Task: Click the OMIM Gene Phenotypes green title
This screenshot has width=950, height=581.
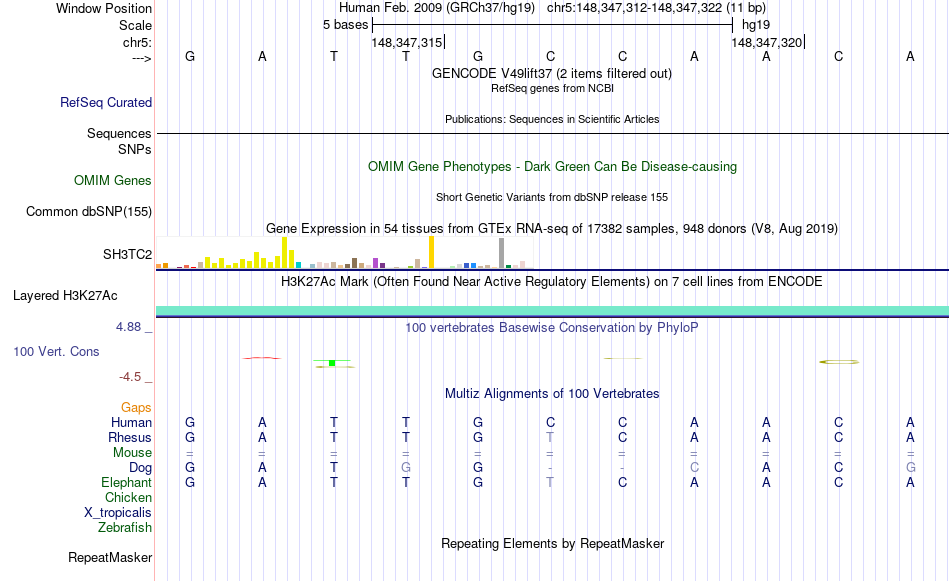Action: pyautogui.click(x=552, y=167)
